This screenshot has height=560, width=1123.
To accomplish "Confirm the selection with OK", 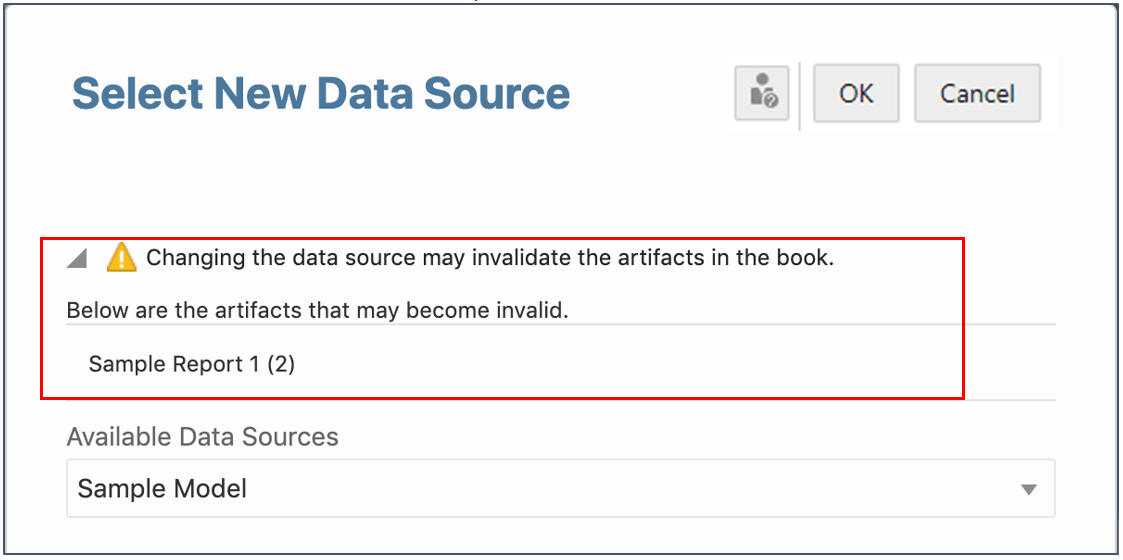I will (x=856, y=94).
